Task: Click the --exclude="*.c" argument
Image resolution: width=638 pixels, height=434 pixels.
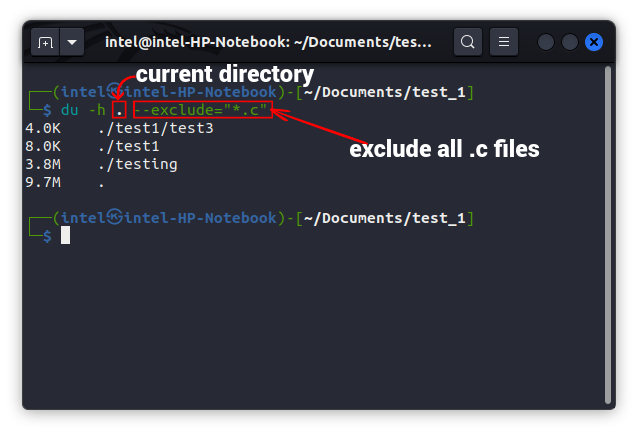Action: 200,110
